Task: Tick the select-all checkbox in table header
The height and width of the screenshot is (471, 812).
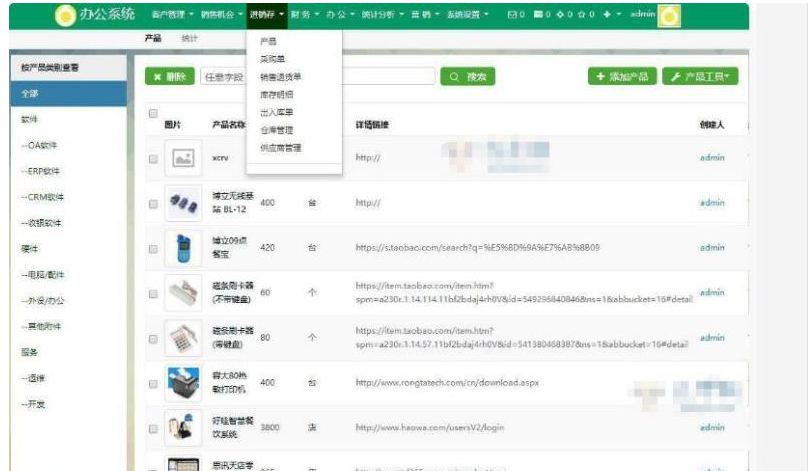Action: pos(153,113)
